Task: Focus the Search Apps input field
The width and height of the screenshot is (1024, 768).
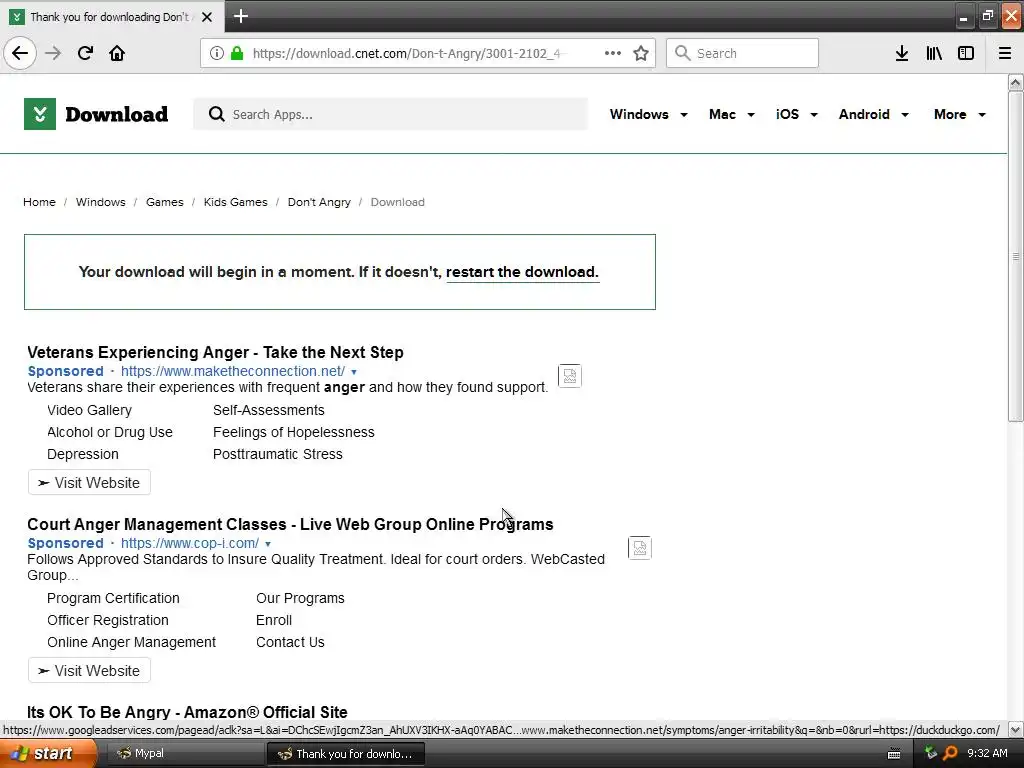Action: click(x=391, y=114)
